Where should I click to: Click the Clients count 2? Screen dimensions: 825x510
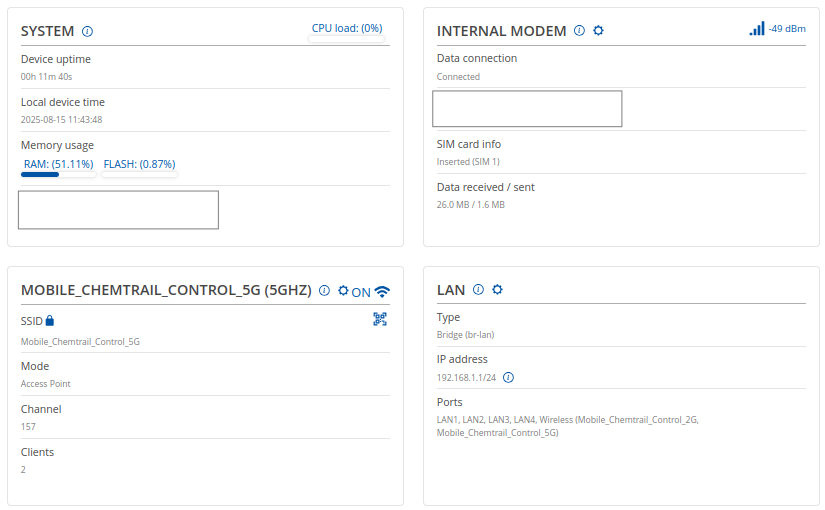click(23, 470)
